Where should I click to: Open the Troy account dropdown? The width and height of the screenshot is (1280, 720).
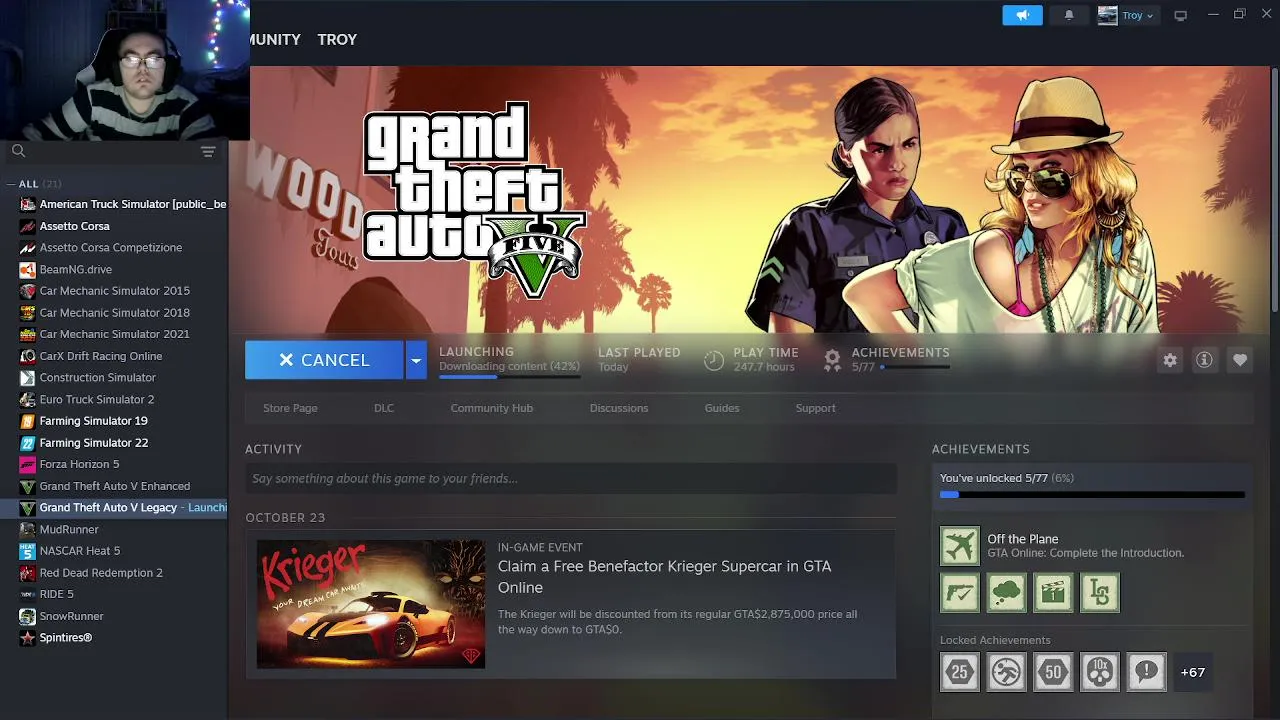coord(1126,15)
